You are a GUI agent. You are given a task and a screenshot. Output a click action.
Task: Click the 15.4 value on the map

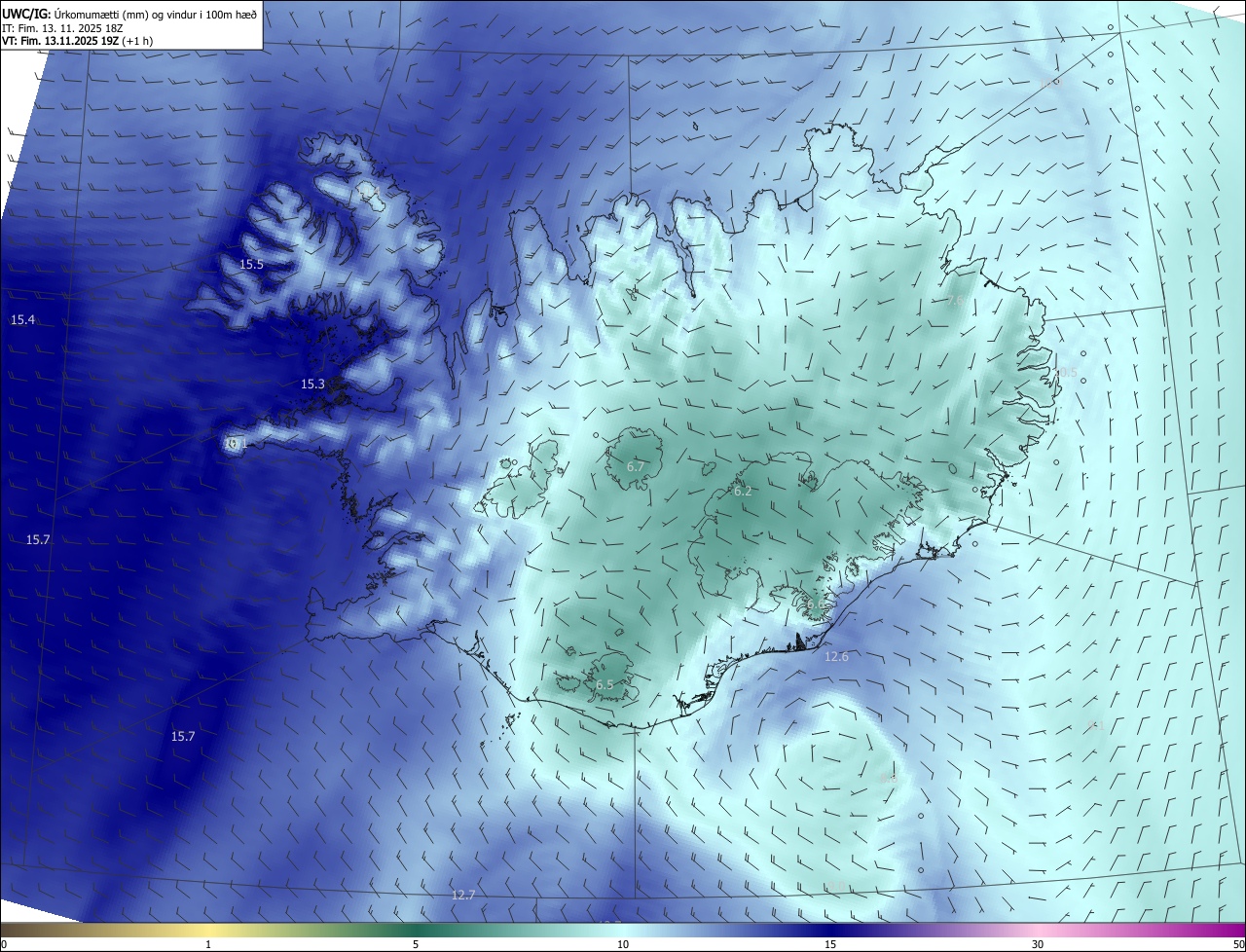pos(22,320)
